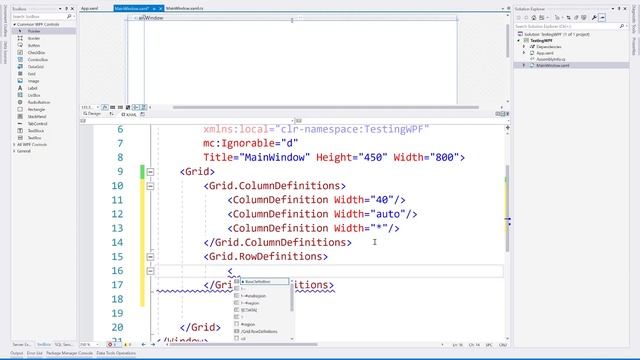Expand App.xaml node in Solution Explorer
The image size is (640, 360).
[524, 53]
